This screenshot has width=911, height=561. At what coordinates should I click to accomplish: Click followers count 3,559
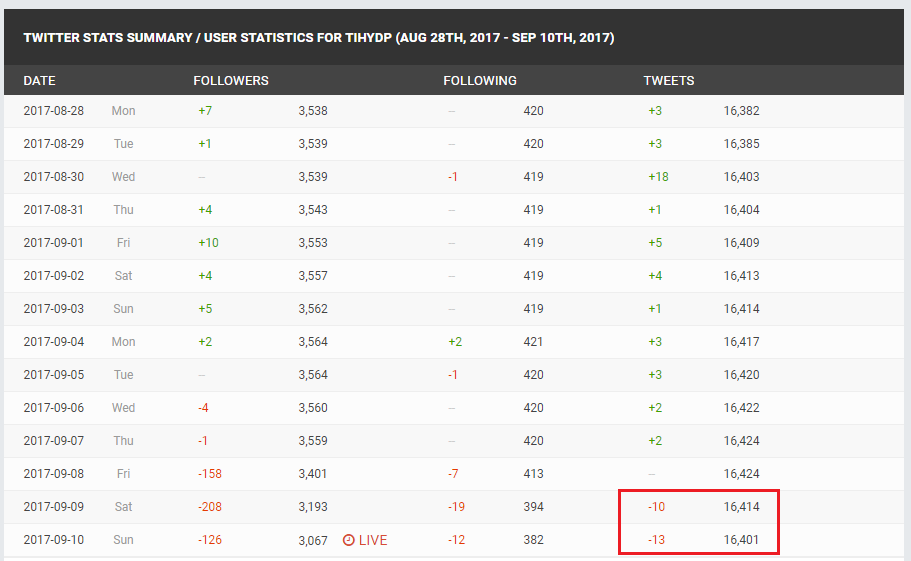pyautogui.click(x=313, y=441)
